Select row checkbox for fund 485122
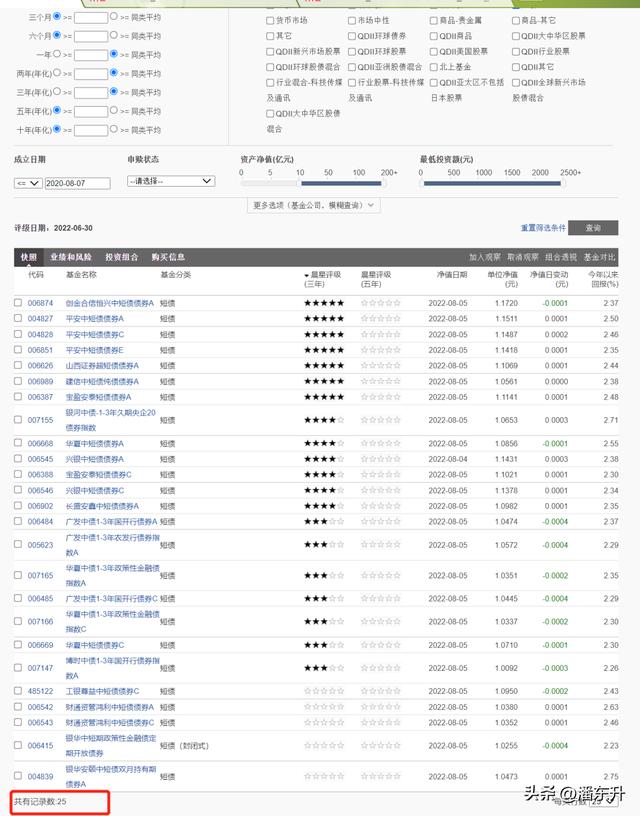640x816 pixels. click(x=18, y=691)
